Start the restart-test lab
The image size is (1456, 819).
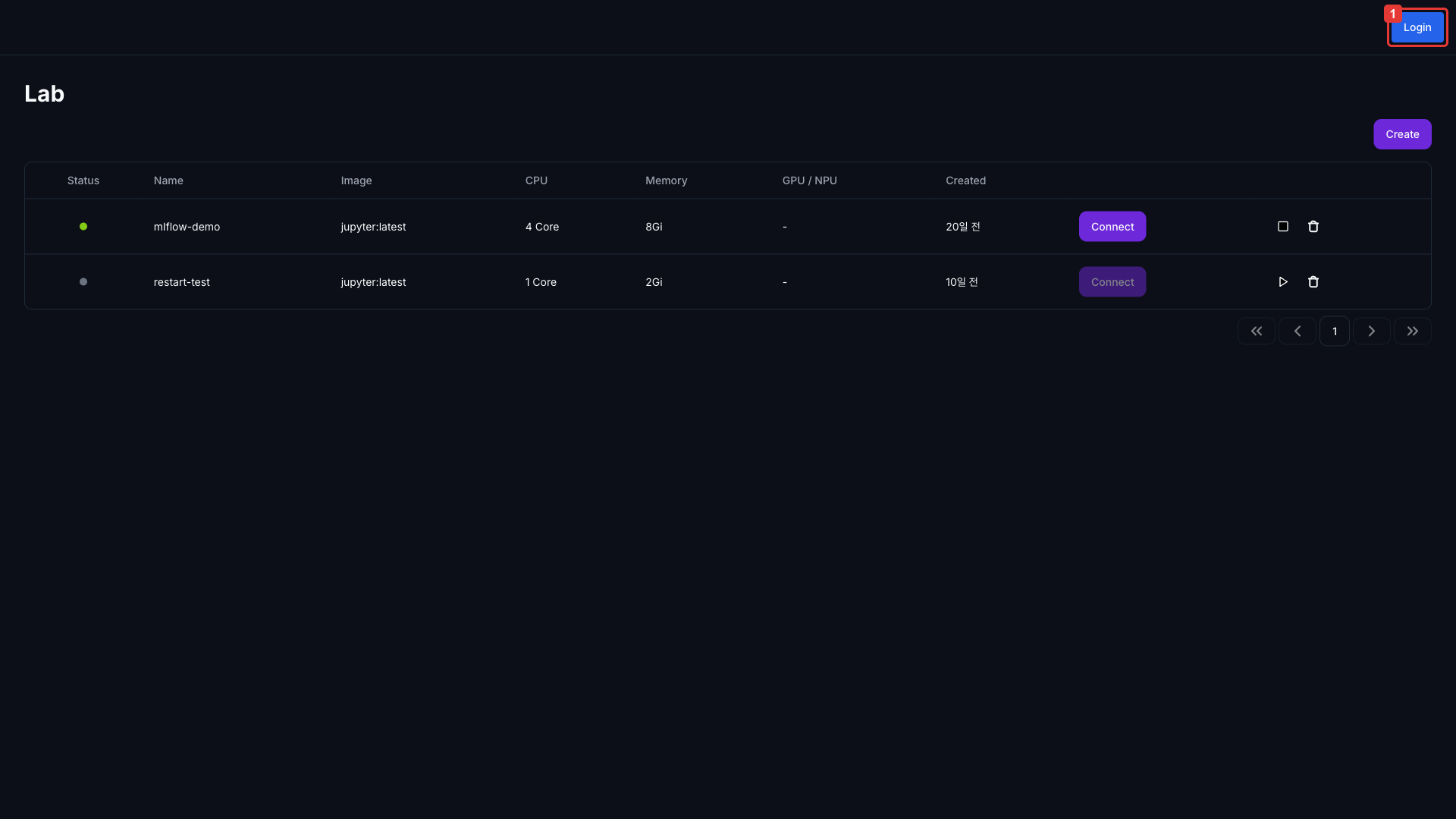[x=1282, y=282]
